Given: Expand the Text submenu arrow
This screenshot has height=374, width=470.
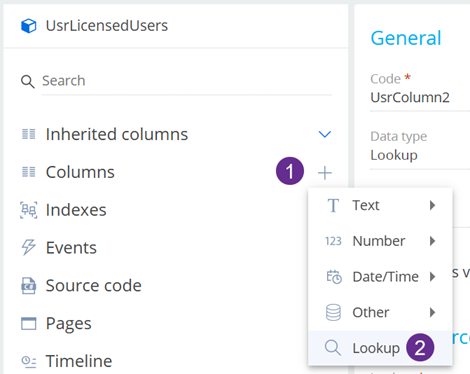Looking at the screenshot, I should coord(432,205).
